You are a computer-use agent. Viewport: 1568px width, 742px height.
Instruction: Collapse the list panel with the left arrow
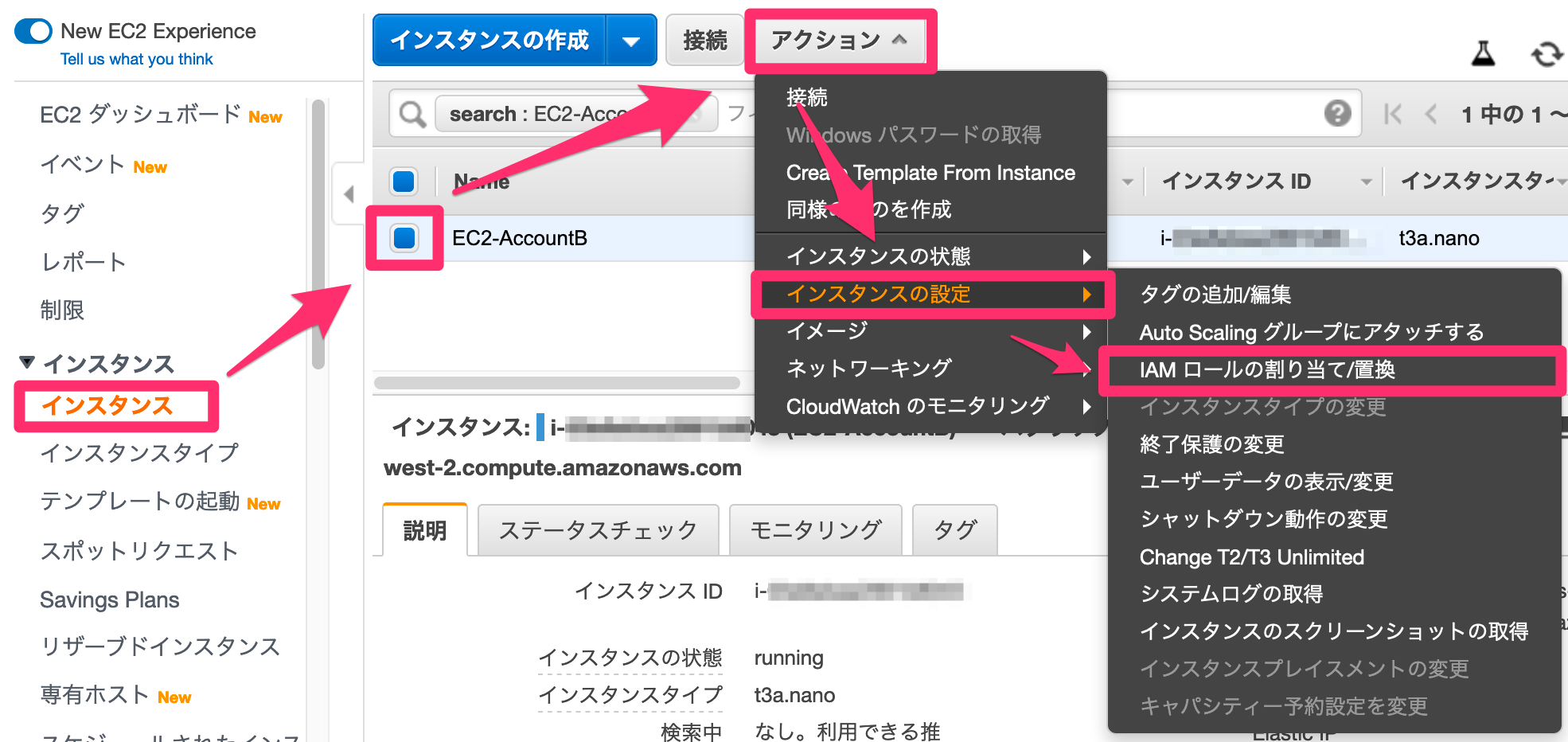(x=349, y=193)
